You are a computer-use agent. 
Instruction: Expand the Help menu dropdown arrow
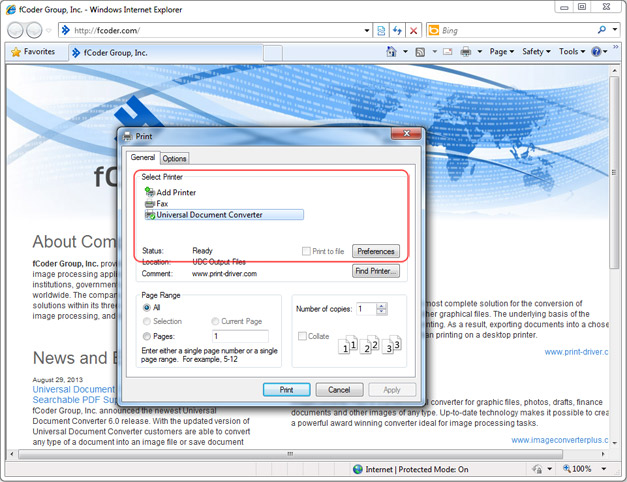click(x=605, y=52)
